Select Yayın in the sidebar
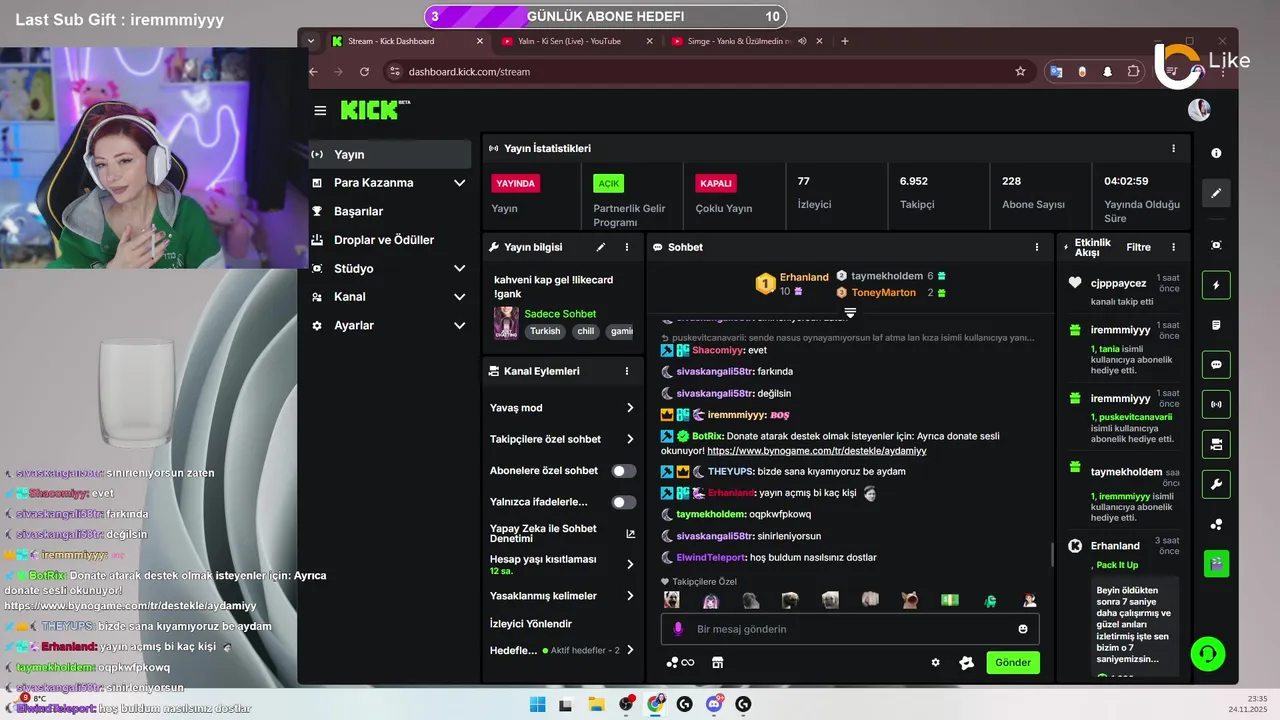Screen dimensions: 1280x720 [x=390, y=154]
